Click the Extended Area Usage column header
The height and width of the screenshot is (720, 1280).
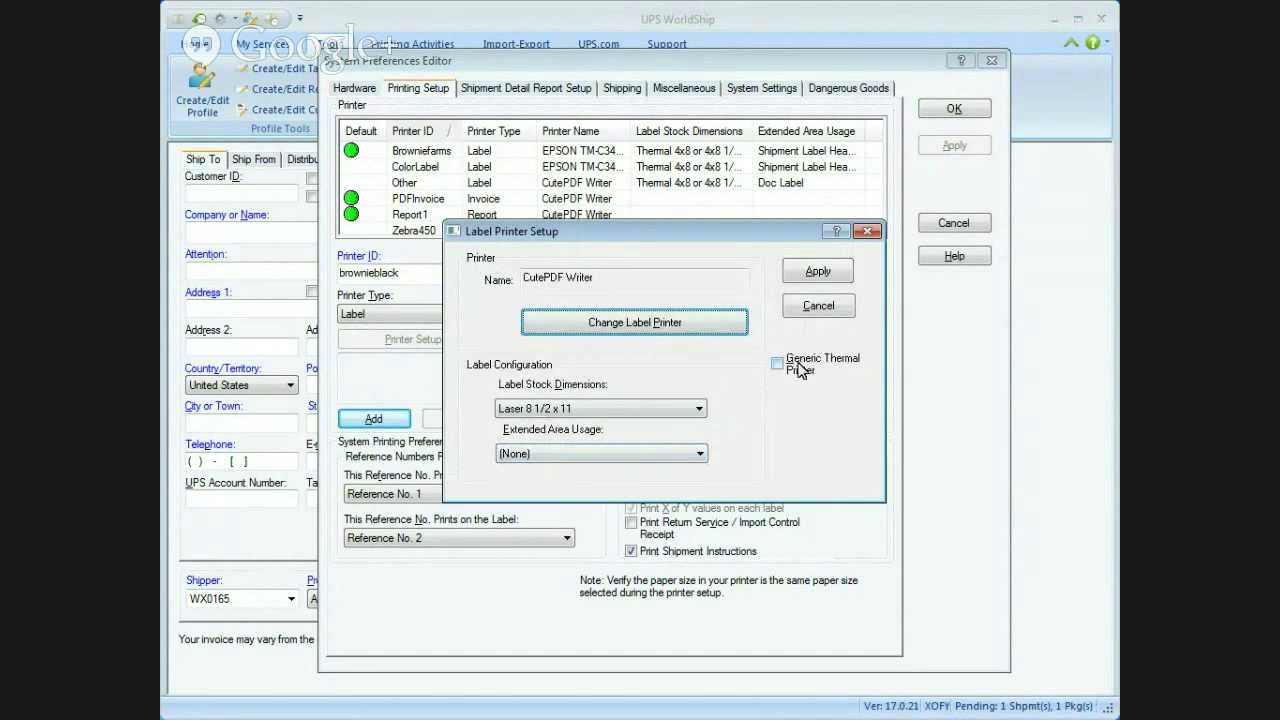[807, 131]
